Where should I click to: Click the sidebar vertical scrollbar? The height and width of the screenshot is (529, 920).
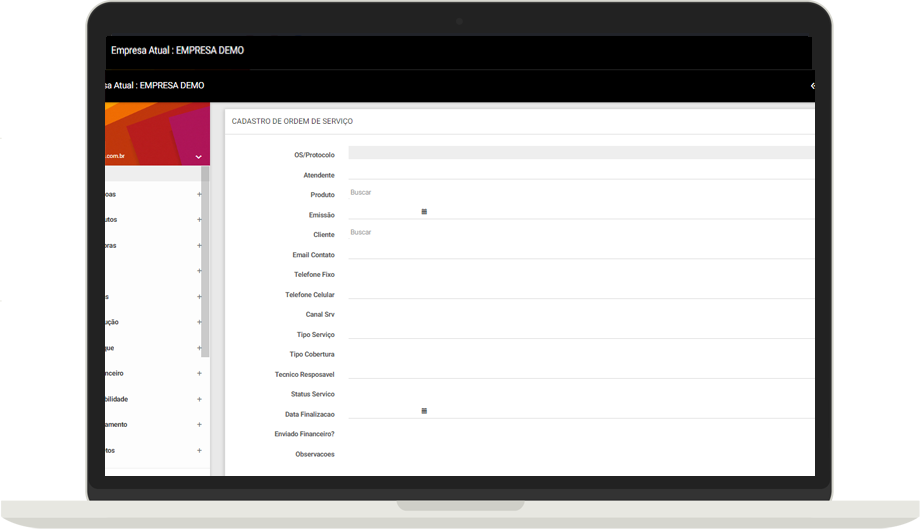click(x=205, y=262)
